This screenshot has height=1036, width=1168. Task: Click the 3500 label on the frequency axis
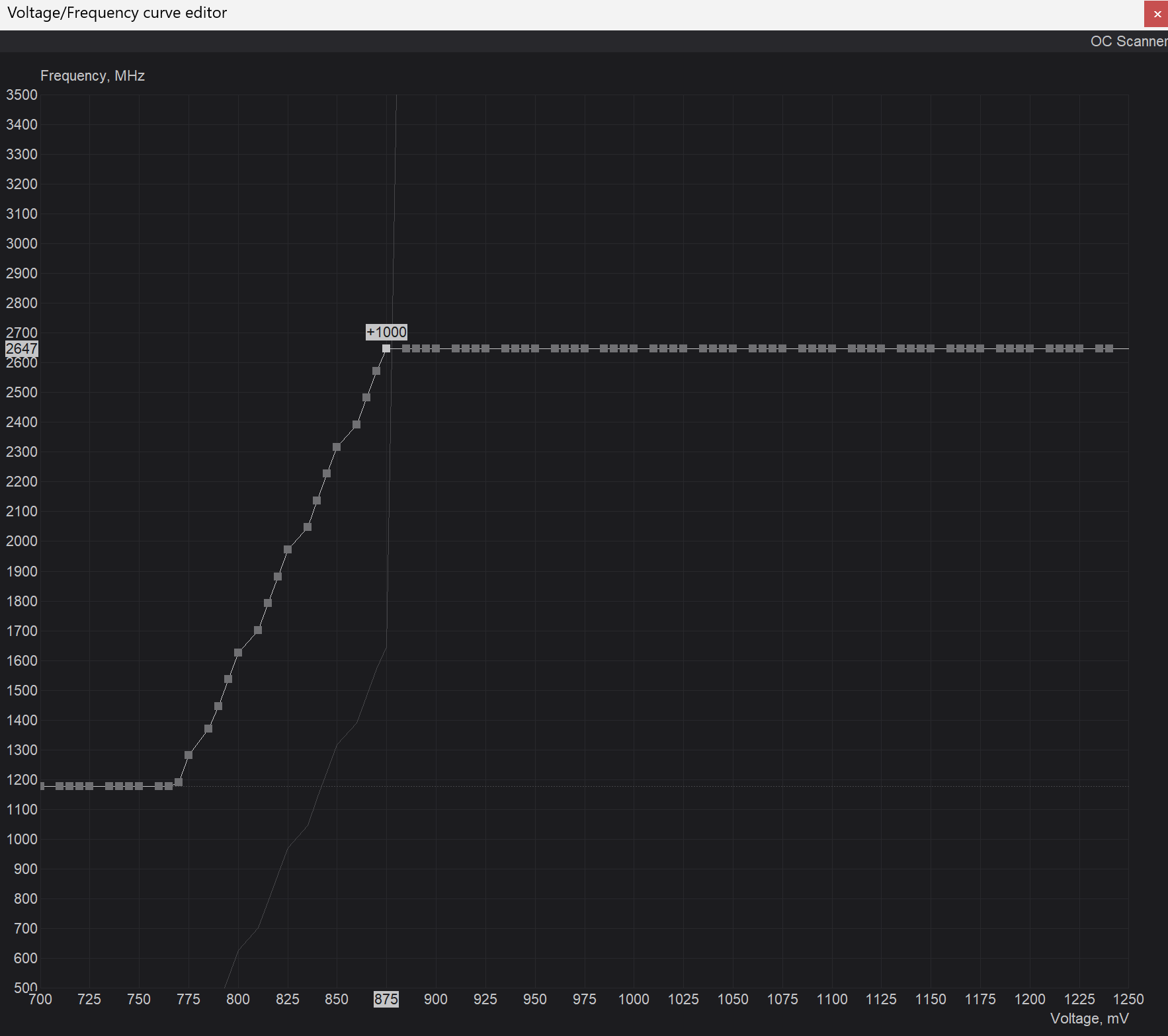[22, 95]
